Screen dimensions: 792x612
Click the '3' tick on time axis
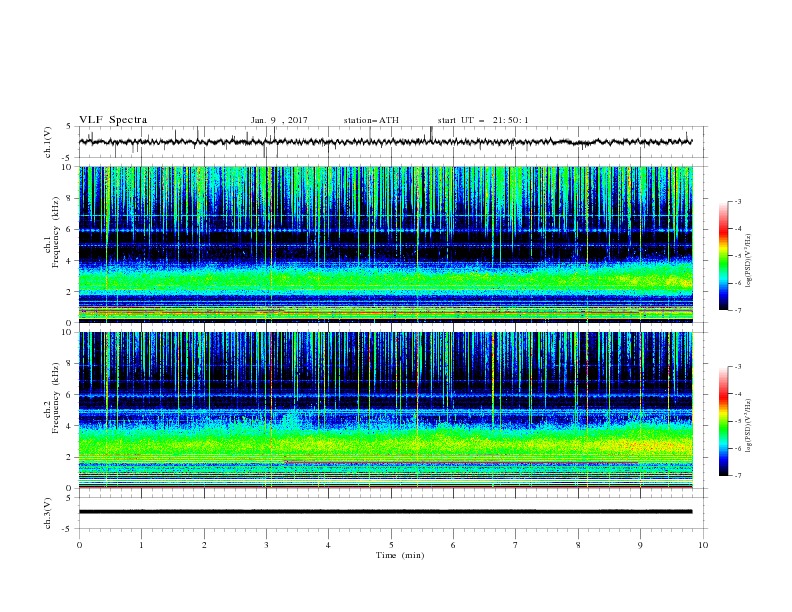(266, 545)
